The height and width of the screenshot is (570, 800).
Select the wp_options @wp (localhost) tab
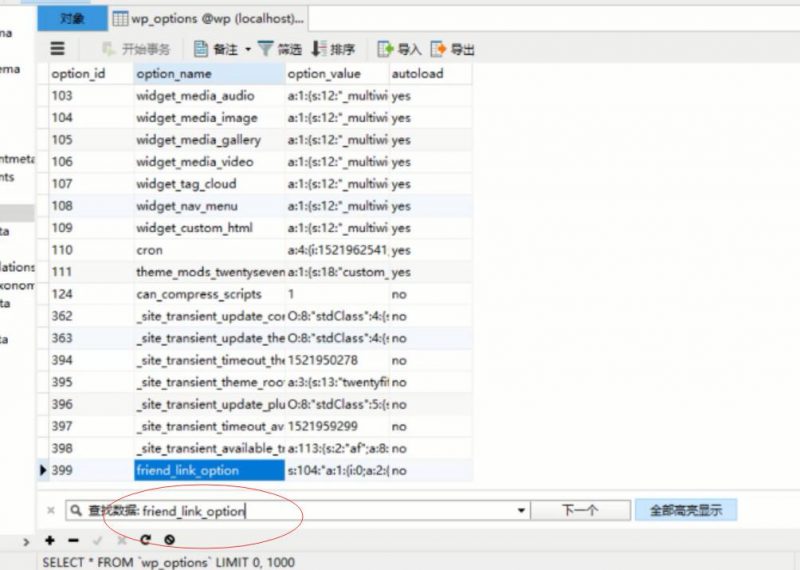tap(208, 19)
